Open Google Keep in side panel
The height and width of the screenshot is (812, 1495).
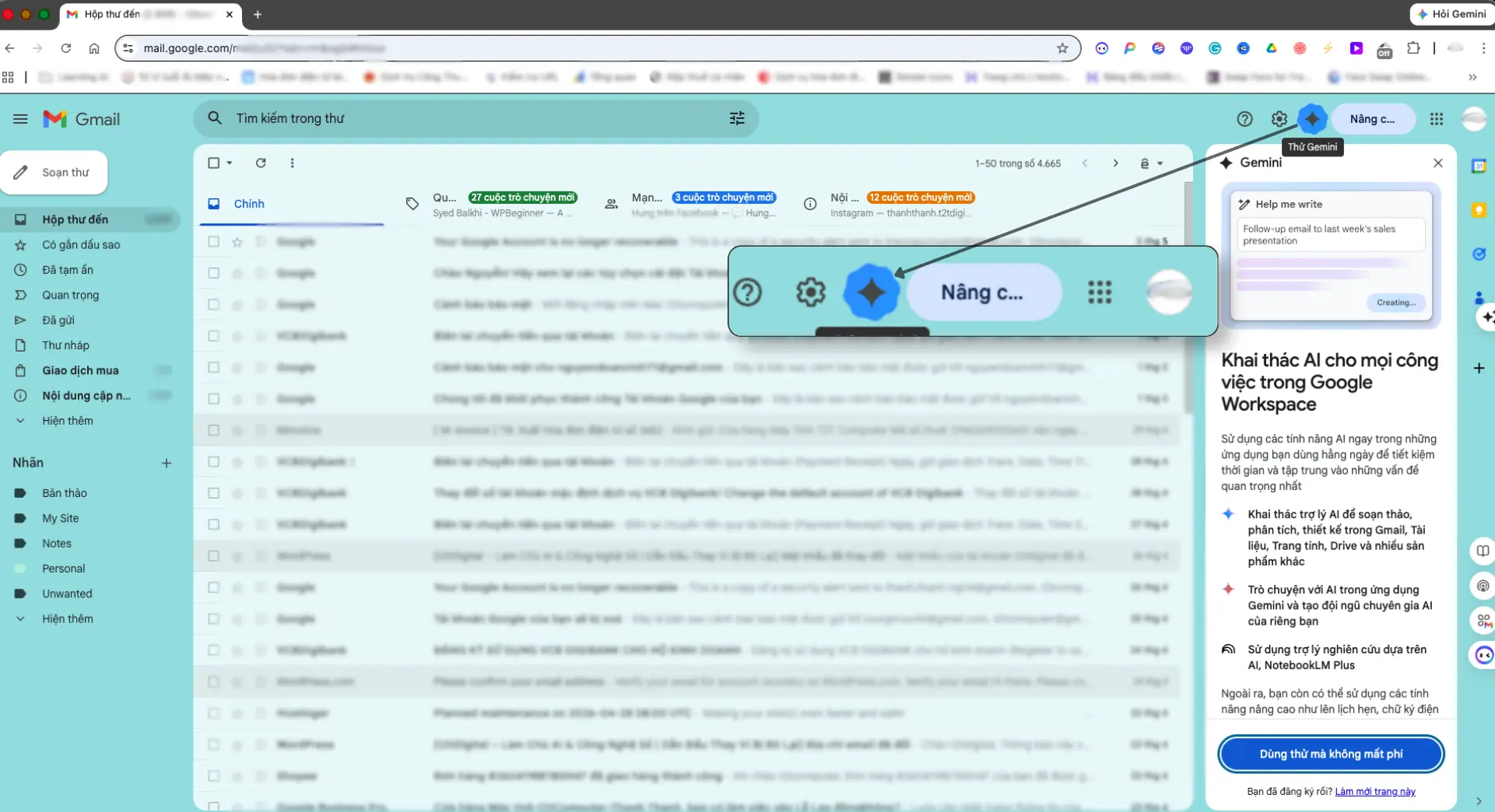(x=1479, y=210)
